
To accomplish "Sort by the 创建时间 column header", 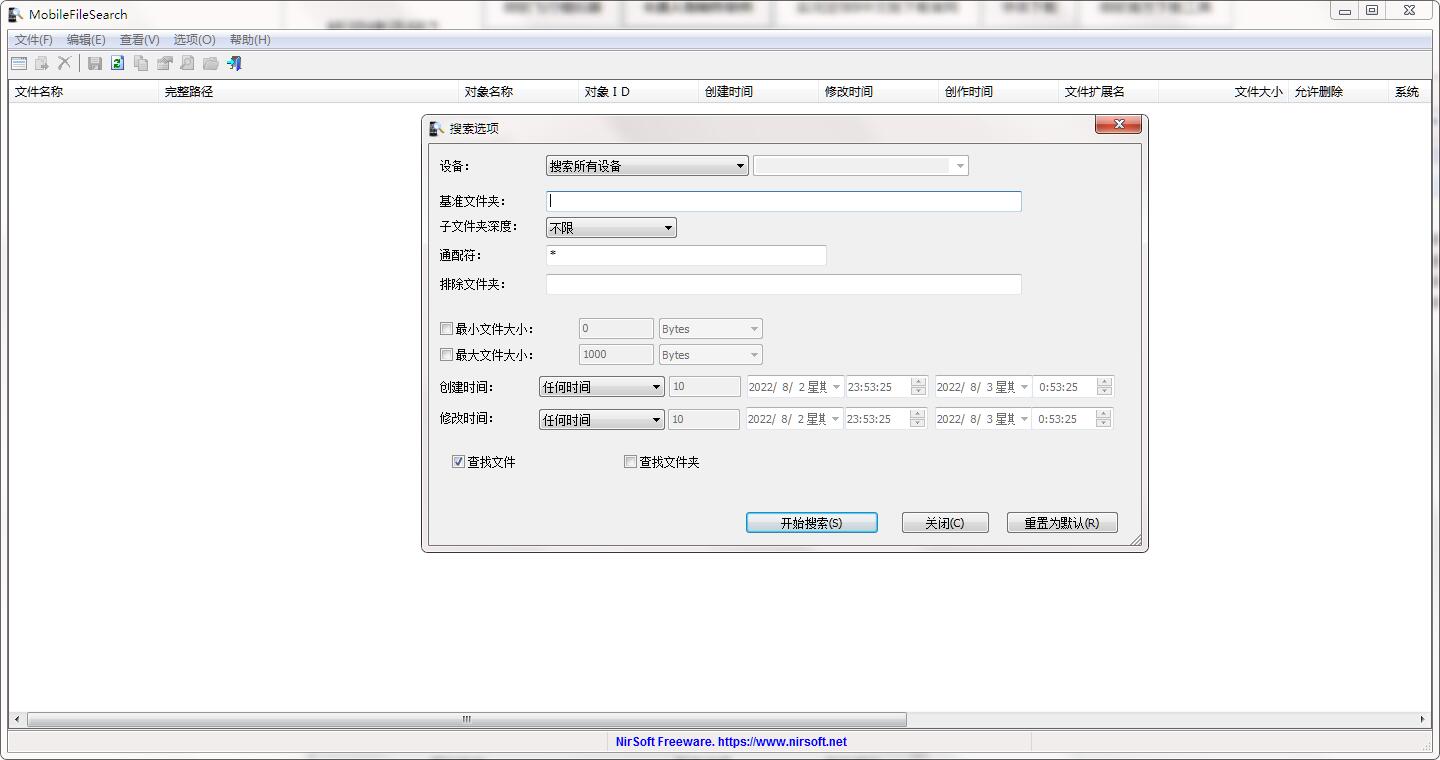I will (759, 91).
